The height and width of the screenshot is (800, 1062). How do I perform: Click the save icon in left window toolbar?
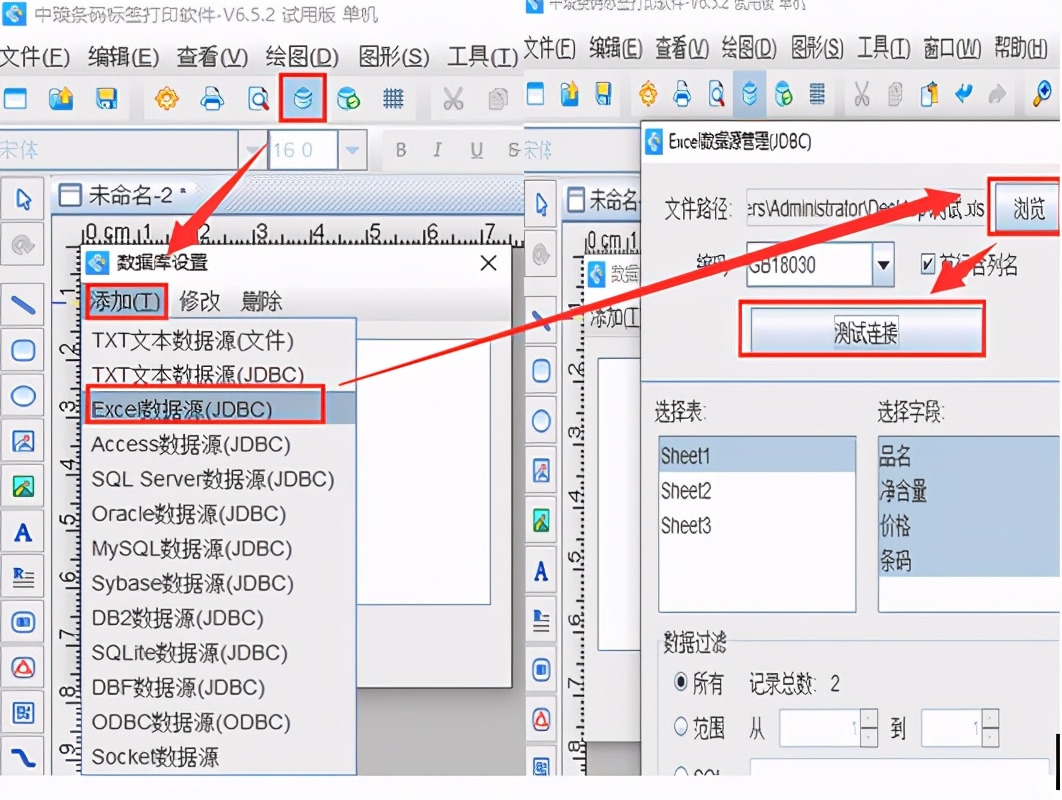tap(106, 99)
